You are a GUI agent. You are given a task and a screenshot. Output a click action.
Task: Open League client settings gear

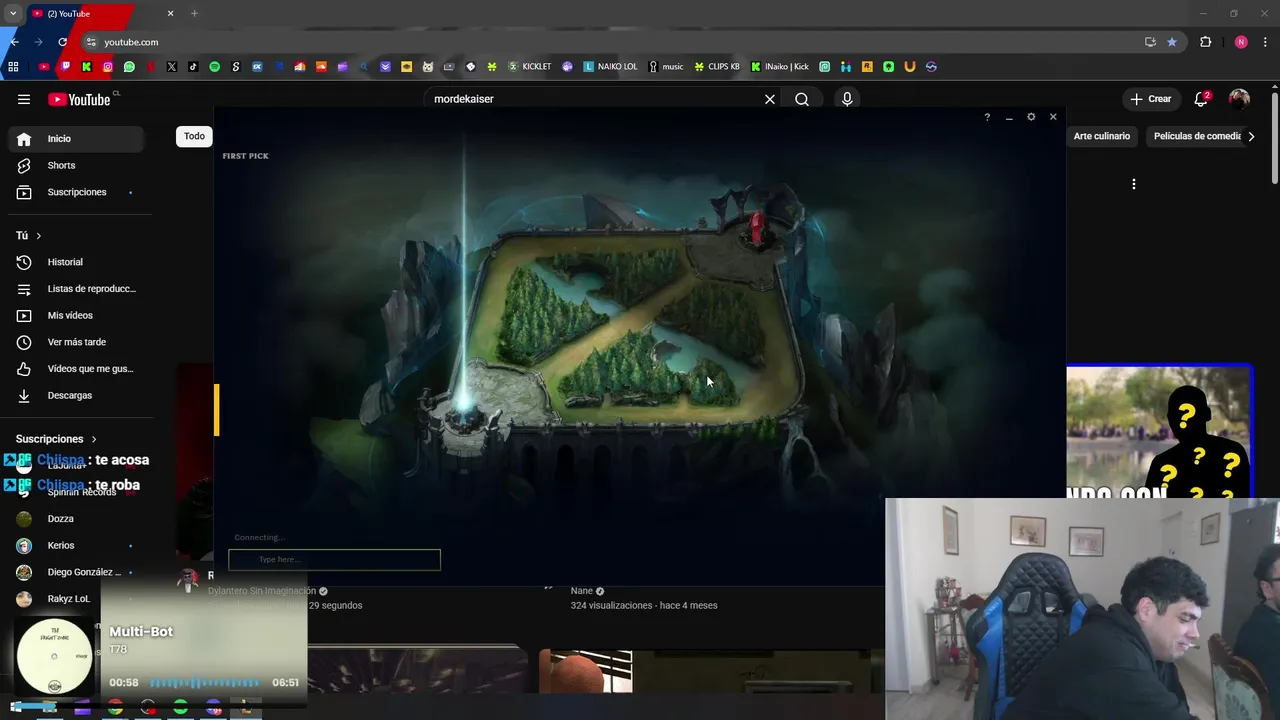pos(1031,117)
